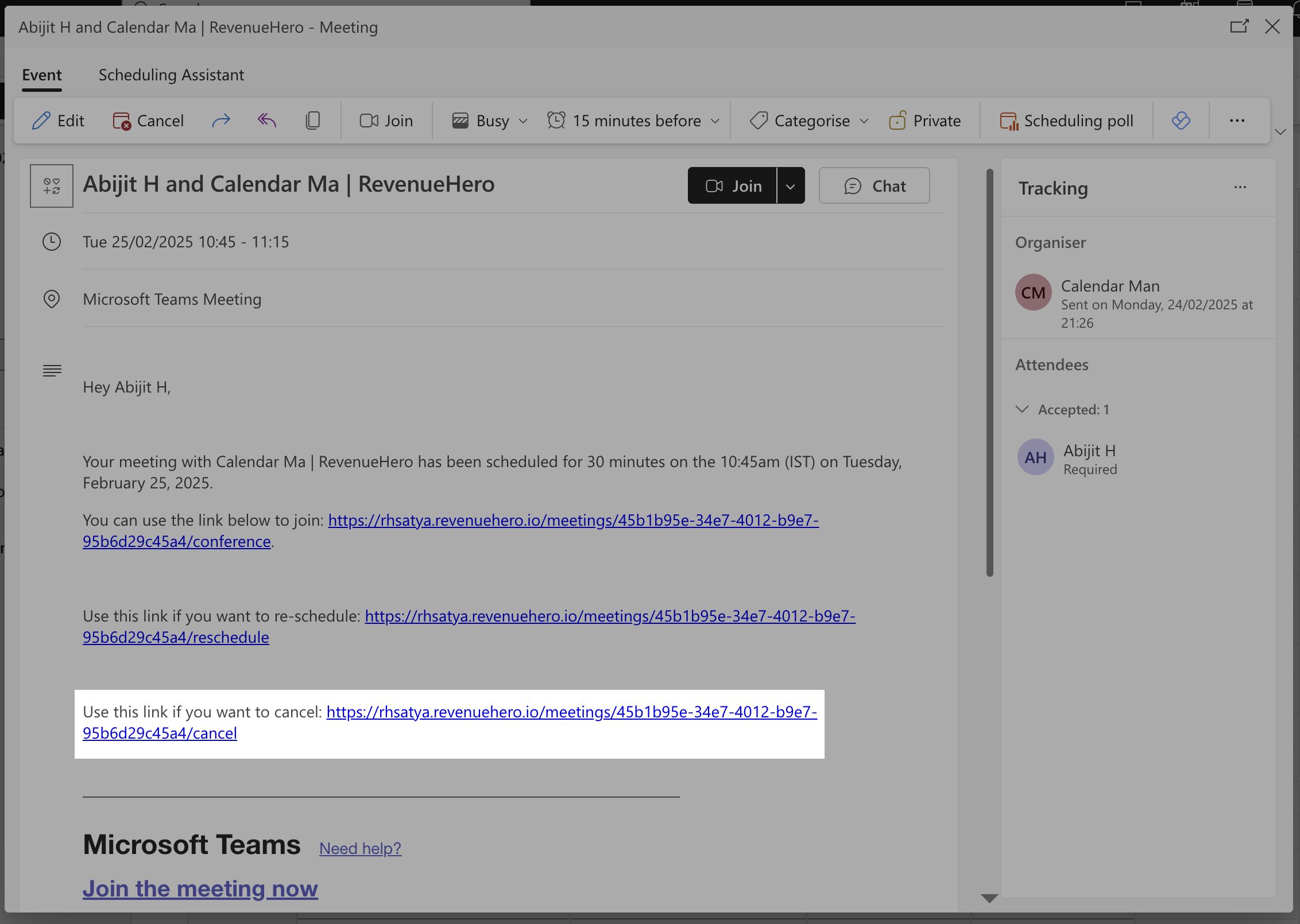Click the Join the meeting now link

(x=200, y=888)
